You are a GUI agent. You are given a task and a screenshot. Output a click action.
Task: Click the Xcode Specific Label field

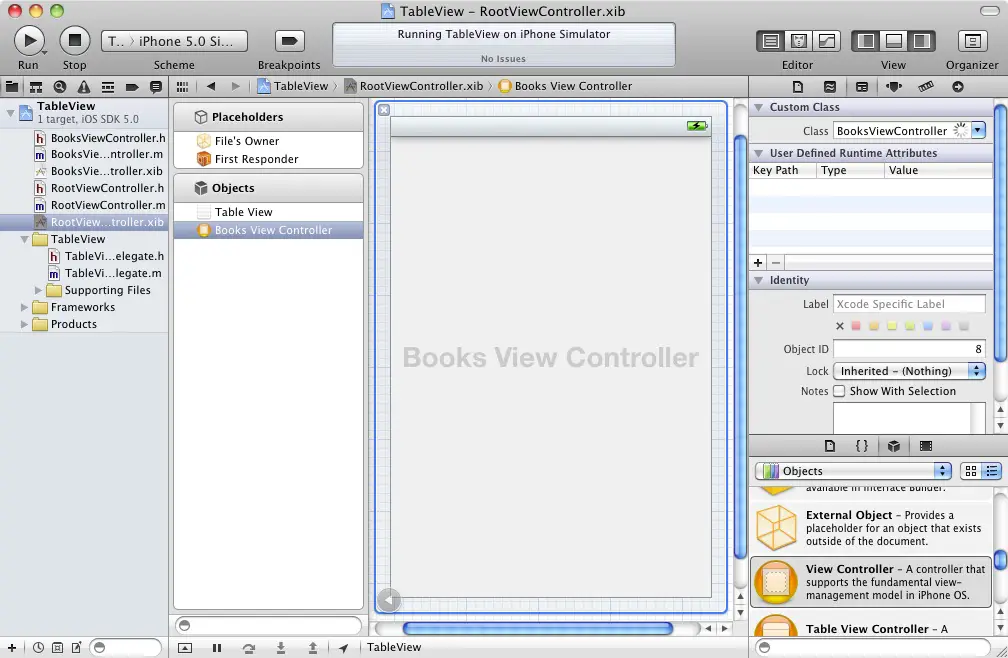point(909,304)
